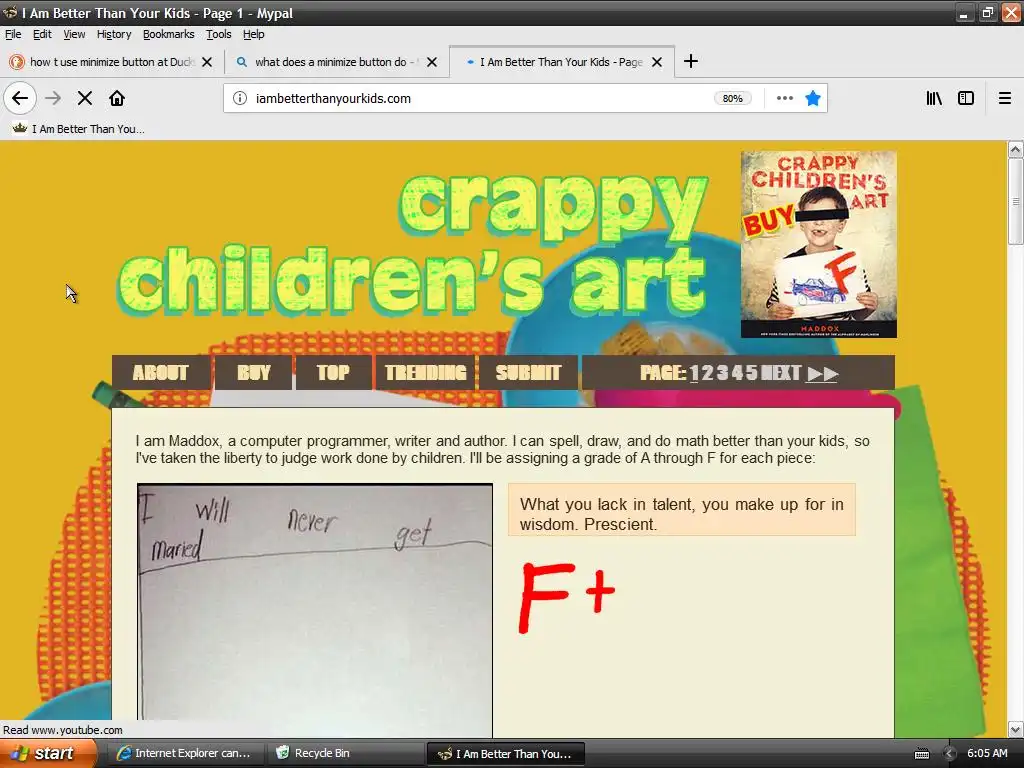Switch to 'Internet Explorer can...' taskbar window
1024x768 pixels.
pyautogui.click(x=185, y=753)
